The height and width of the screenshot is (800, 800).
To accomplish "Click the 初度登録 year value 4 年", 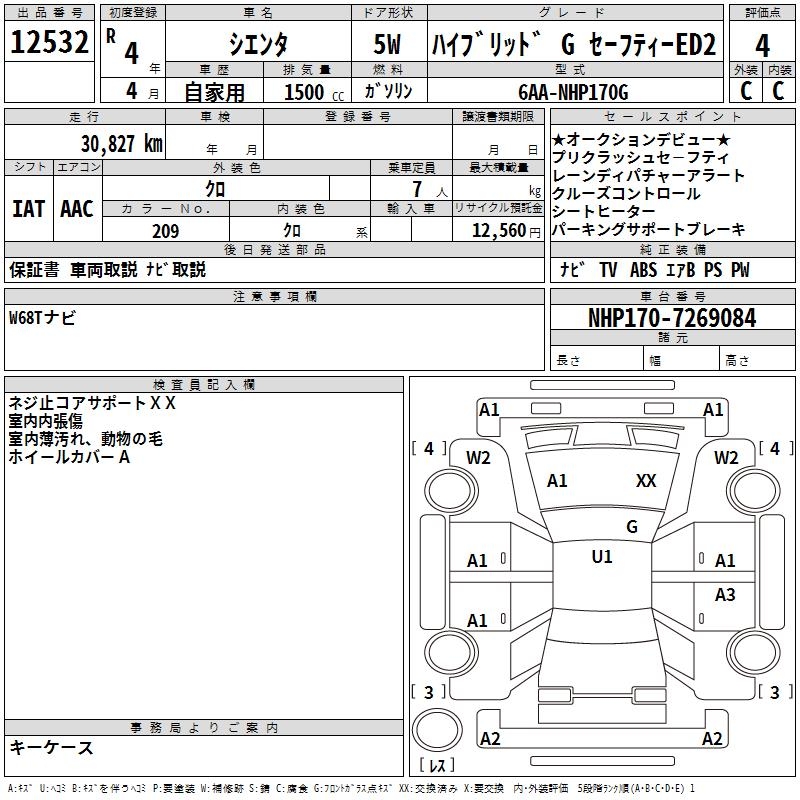I will click(x=141, y=56).
